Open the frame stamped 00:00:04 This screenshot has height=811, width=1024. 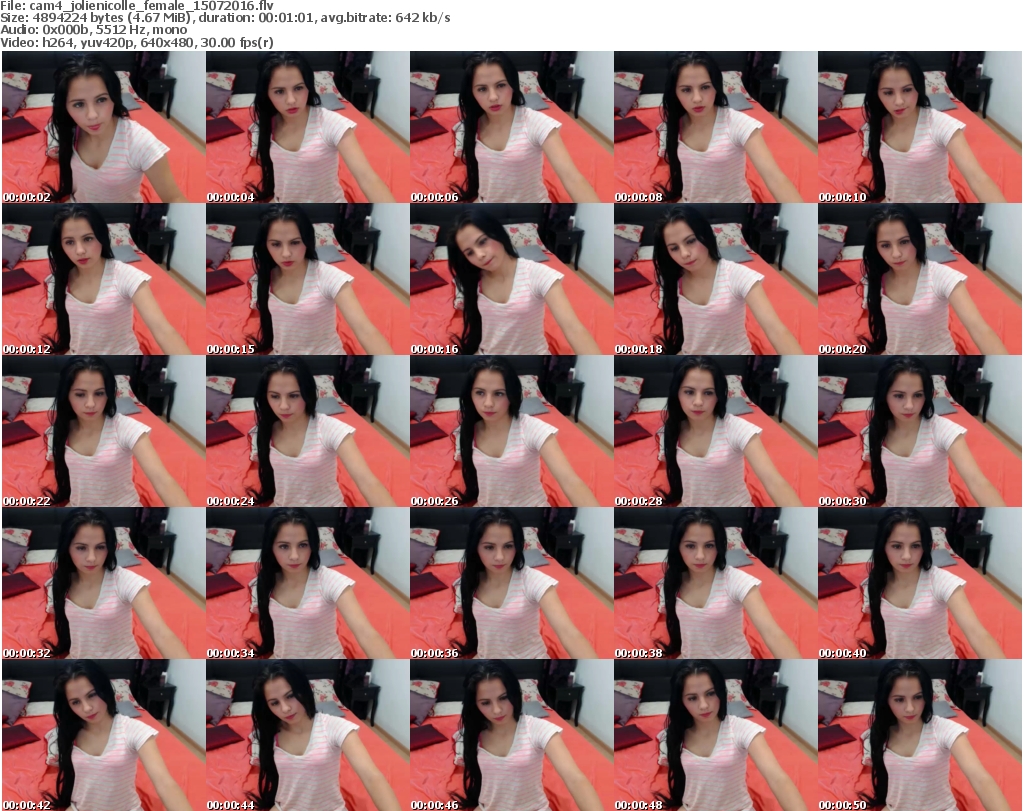click(x=308, y=127)
